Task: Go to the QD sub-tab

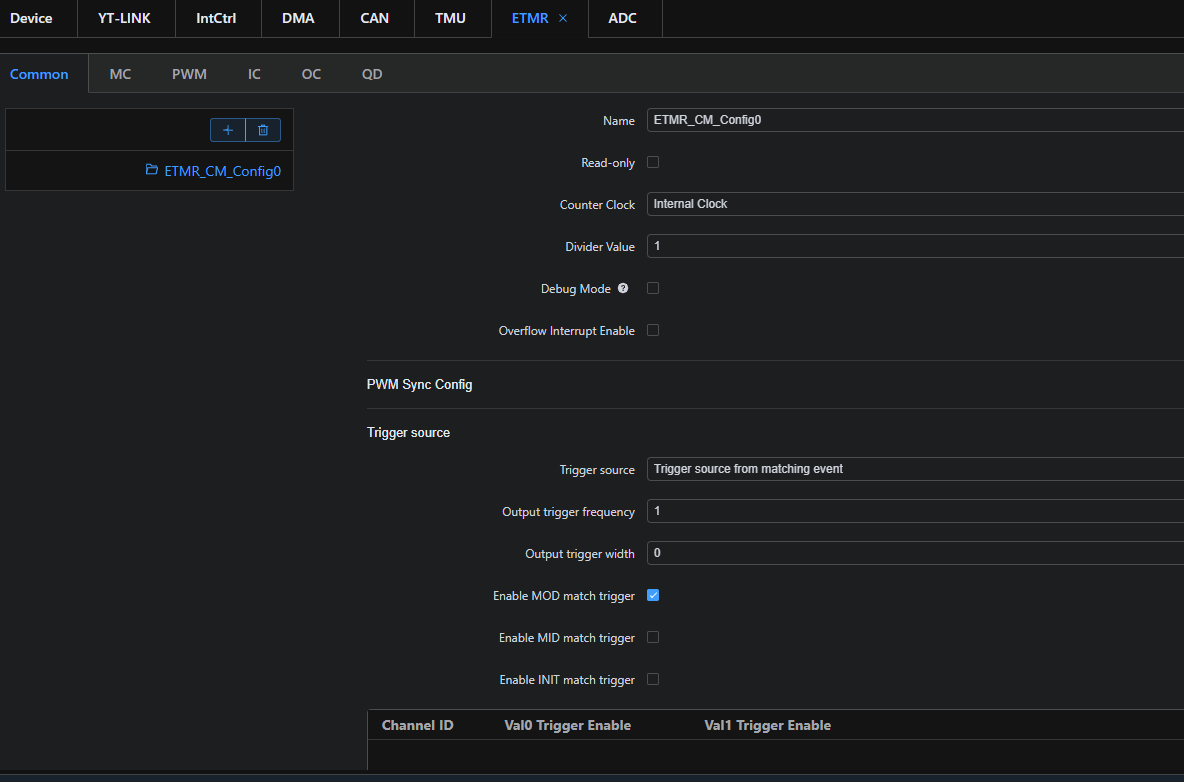Action: pyautogui.click(x=372, y=74)
